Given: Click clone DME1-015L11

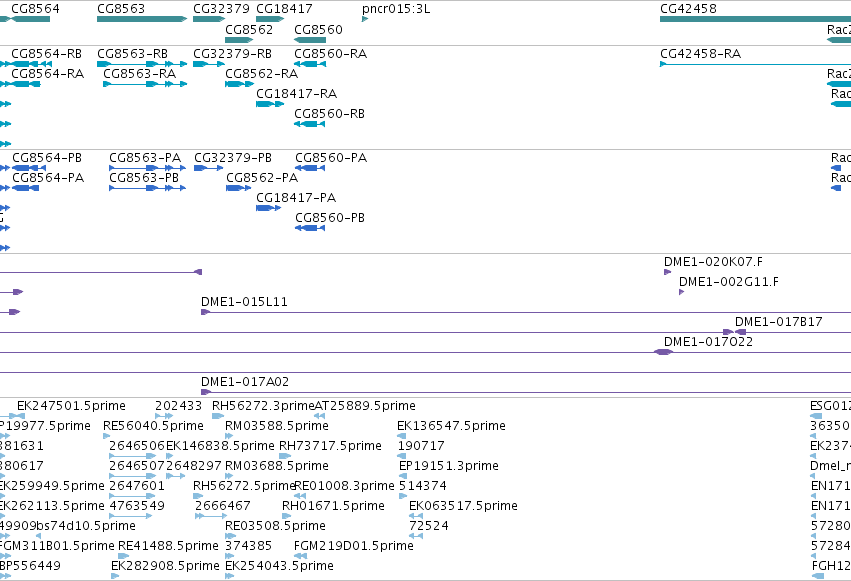Looking at the screenshot, I should click(x=526, y=312).
